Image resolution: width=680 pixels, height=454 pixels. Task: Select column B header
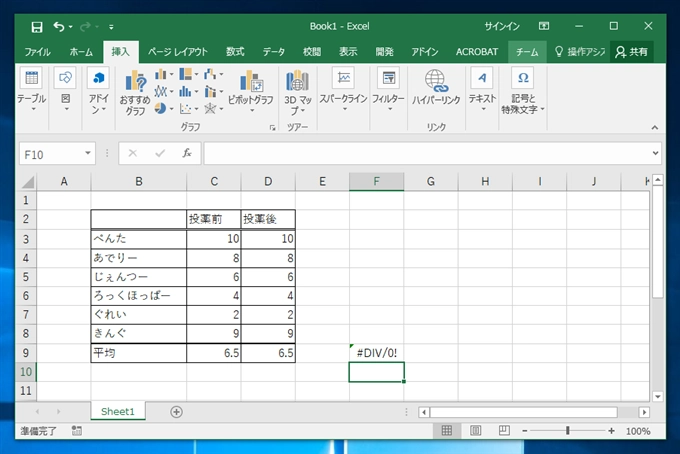pos(139,182)
